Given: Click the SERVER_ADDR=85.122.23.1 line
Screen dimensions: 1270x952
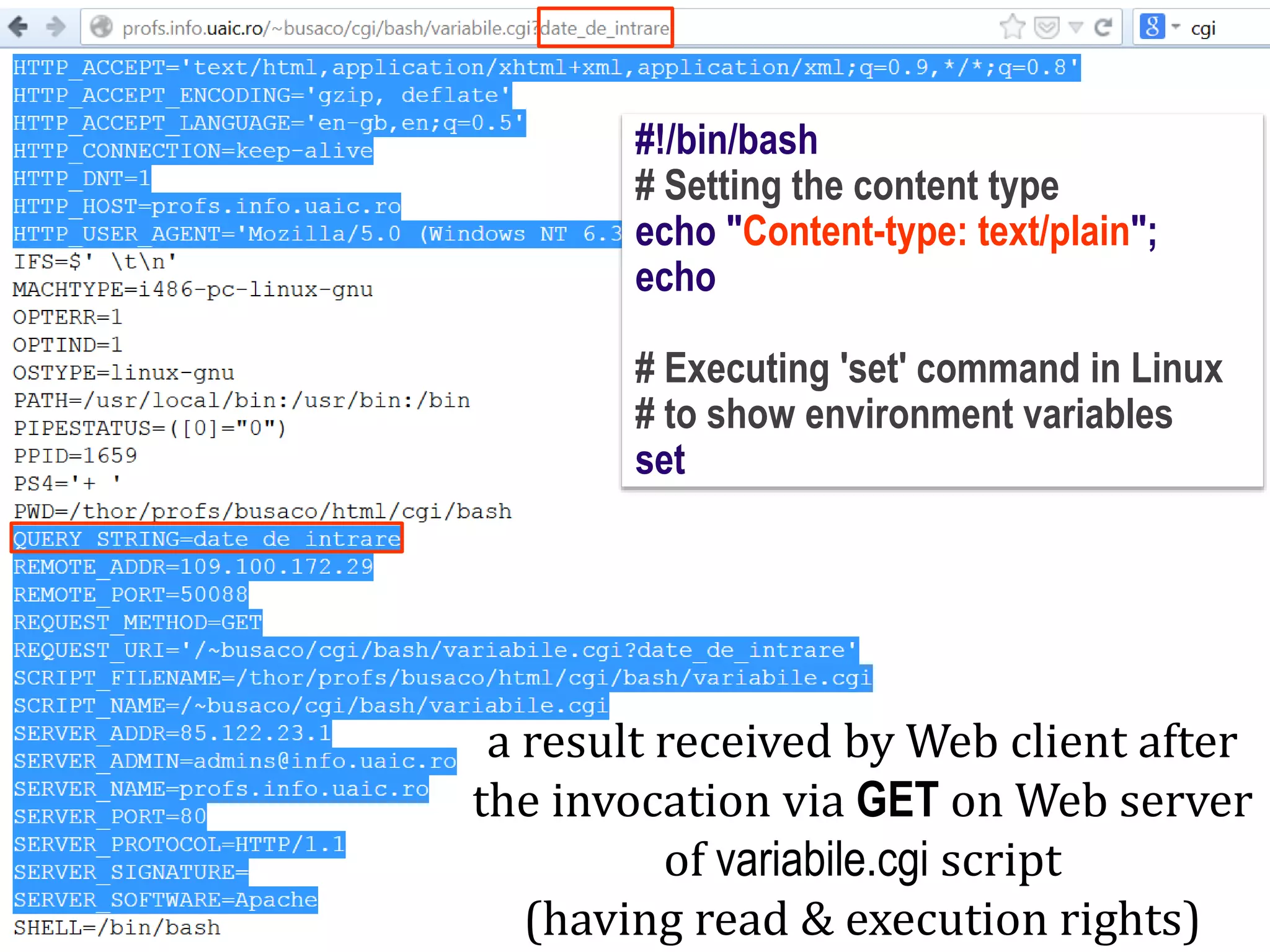Looking at the screenshot, I should (172, 734).
